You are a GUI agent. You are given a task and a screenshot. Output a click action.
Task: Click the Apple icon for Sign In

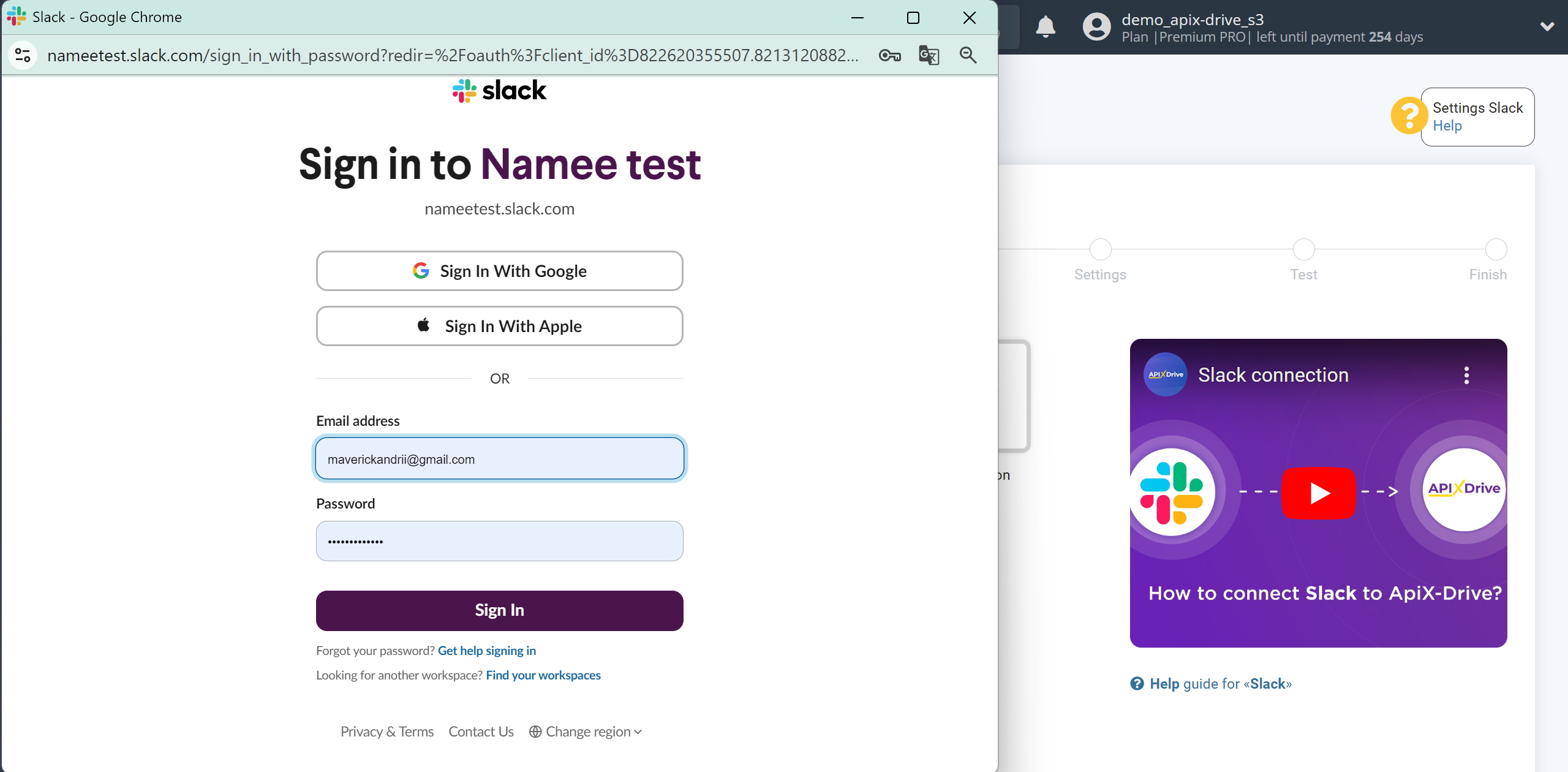(x=423, y=326)
